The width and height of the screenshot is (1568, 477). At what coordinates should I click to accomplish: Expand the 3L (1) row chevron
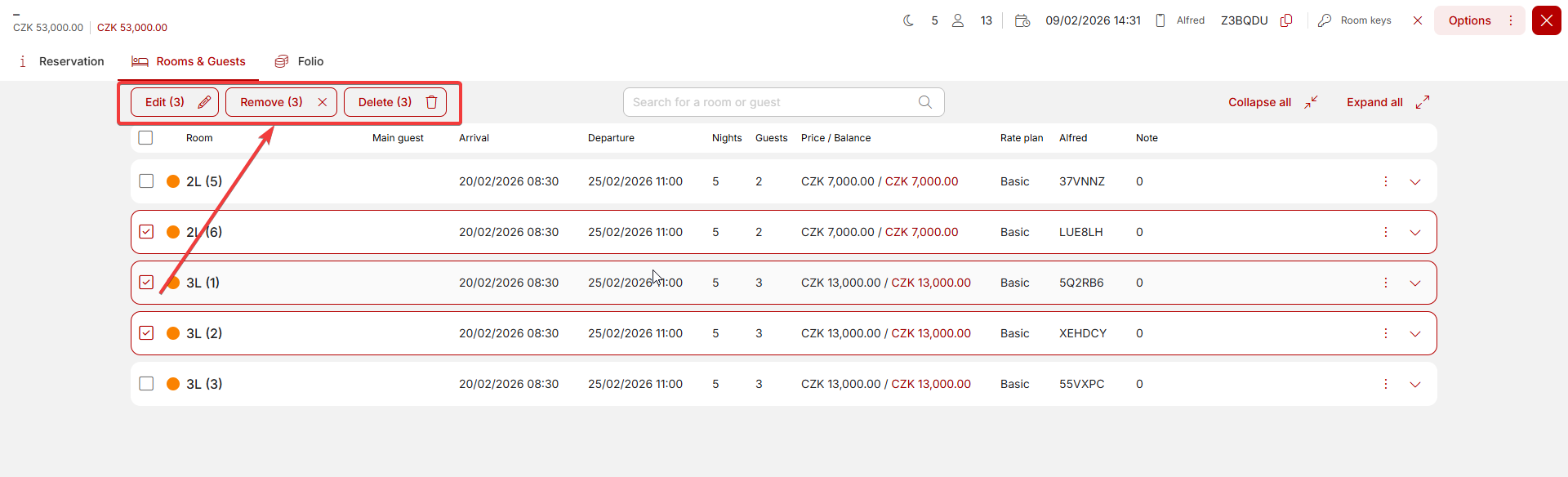1415,283
